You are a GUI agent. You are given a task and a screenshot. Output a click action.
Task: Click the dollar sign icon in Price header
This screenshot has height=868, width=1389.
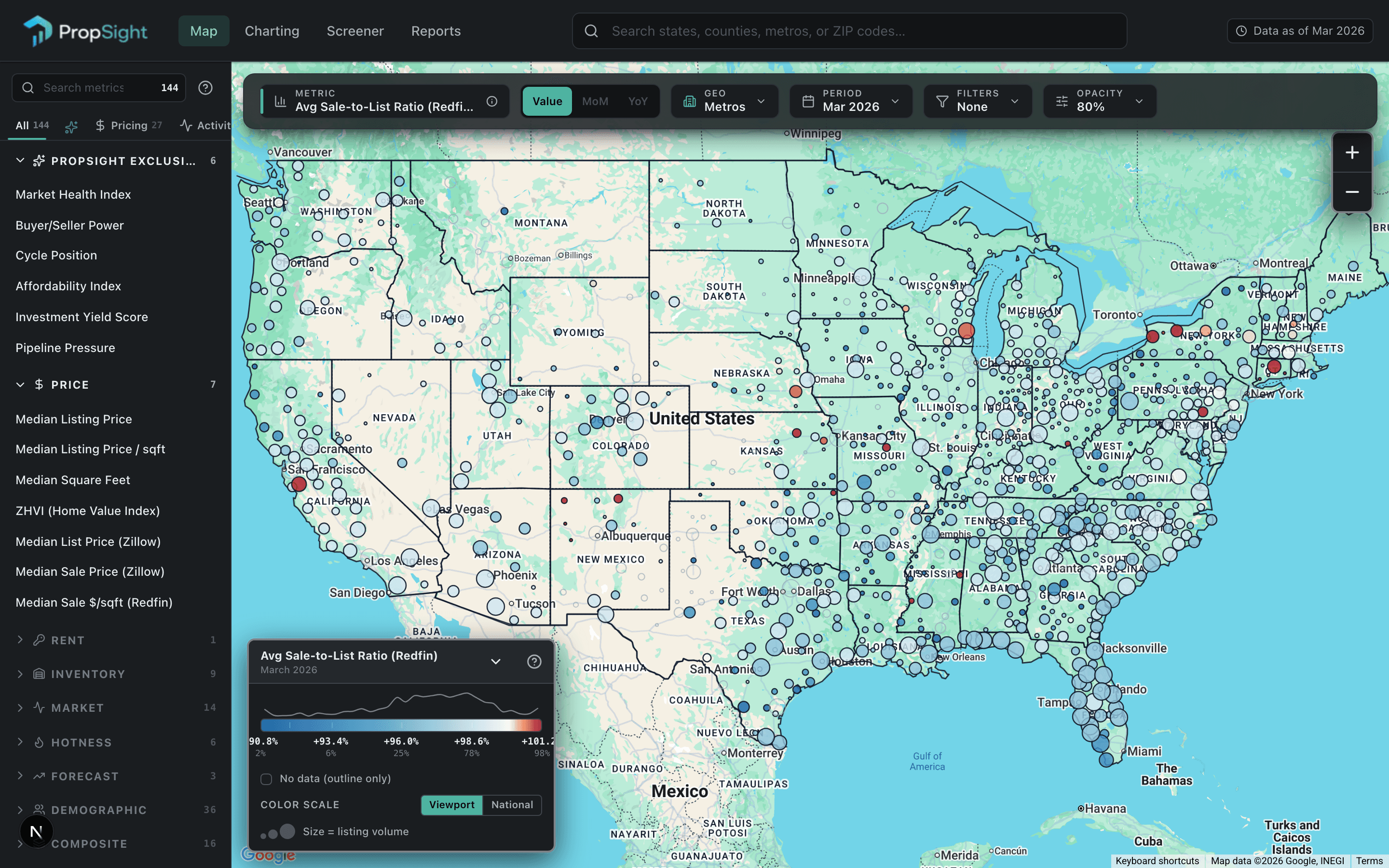(39, 384)
